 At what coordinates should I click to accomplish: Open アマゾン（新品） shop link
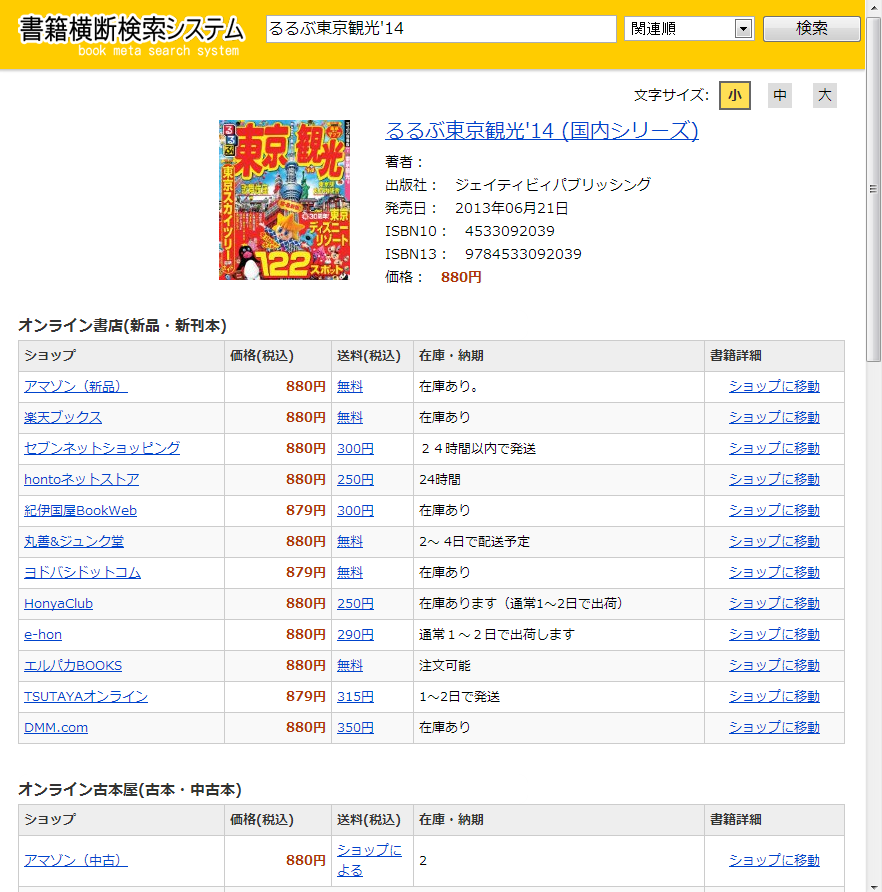(76, 386)
